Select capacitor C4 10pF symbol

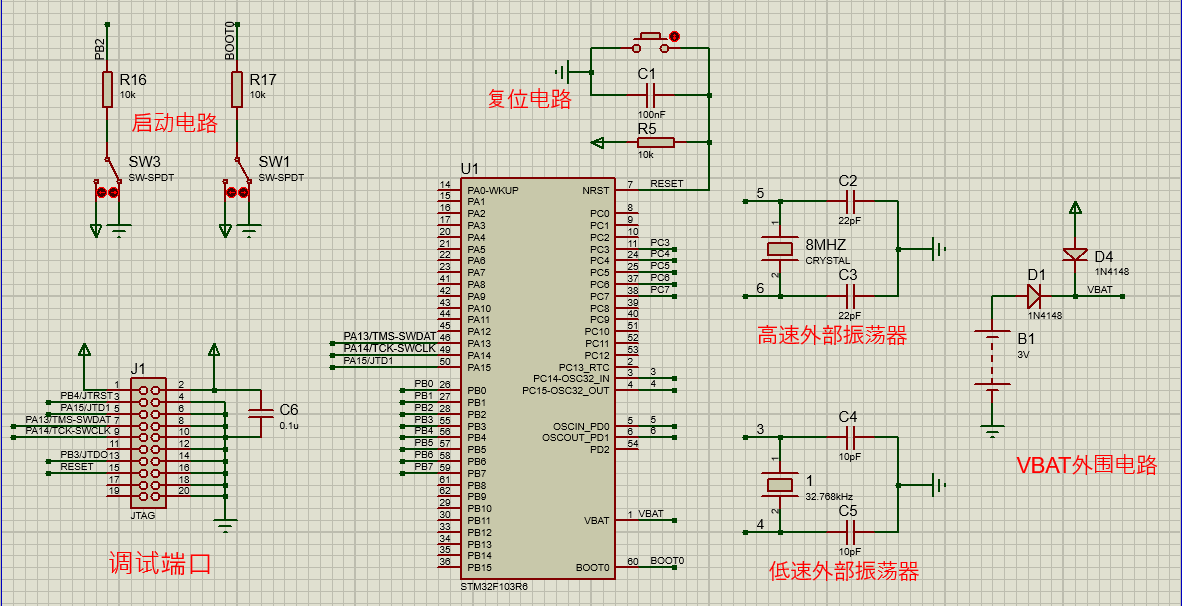[850, 436]
